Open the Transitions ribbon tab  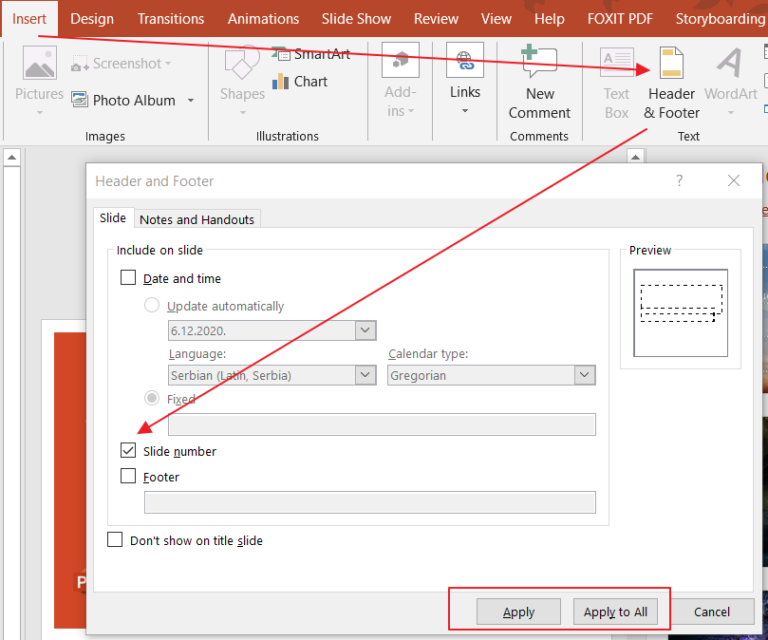(x=170, y=19)
